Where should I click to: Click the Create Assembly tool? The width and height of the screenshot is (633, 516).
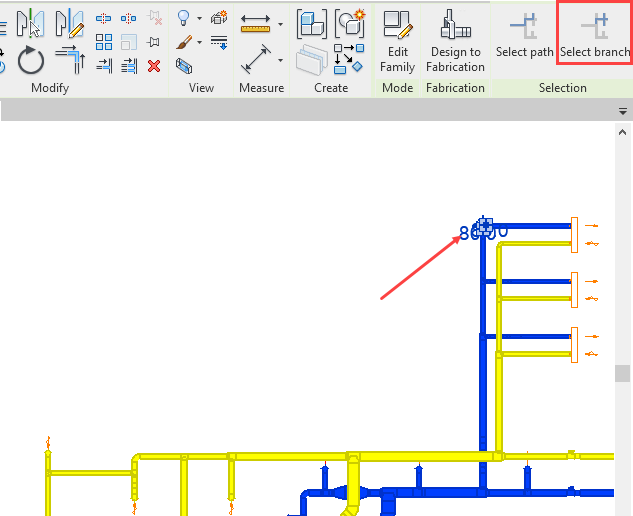tap(312, 24)
